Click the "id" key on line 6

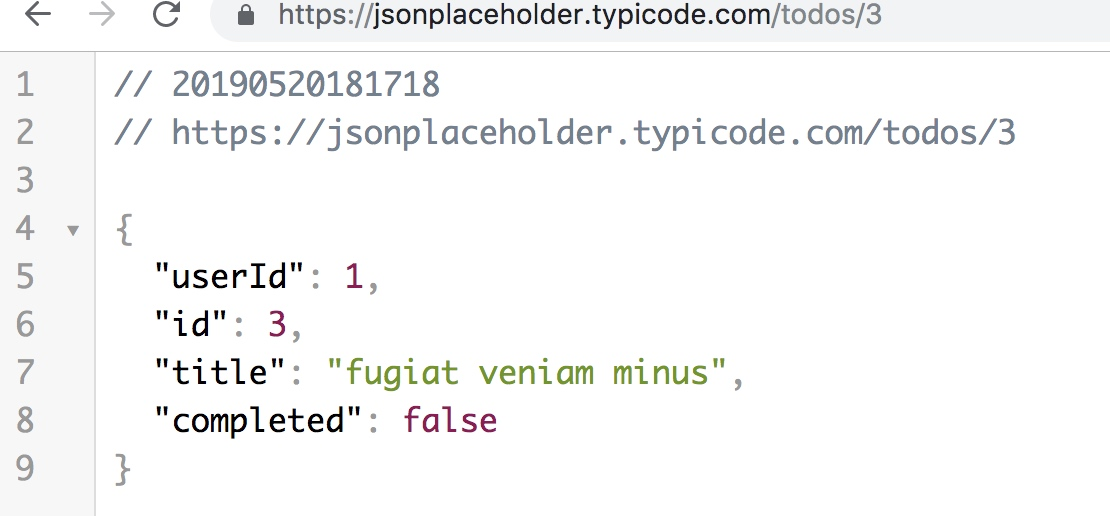(x=191, y=323)
